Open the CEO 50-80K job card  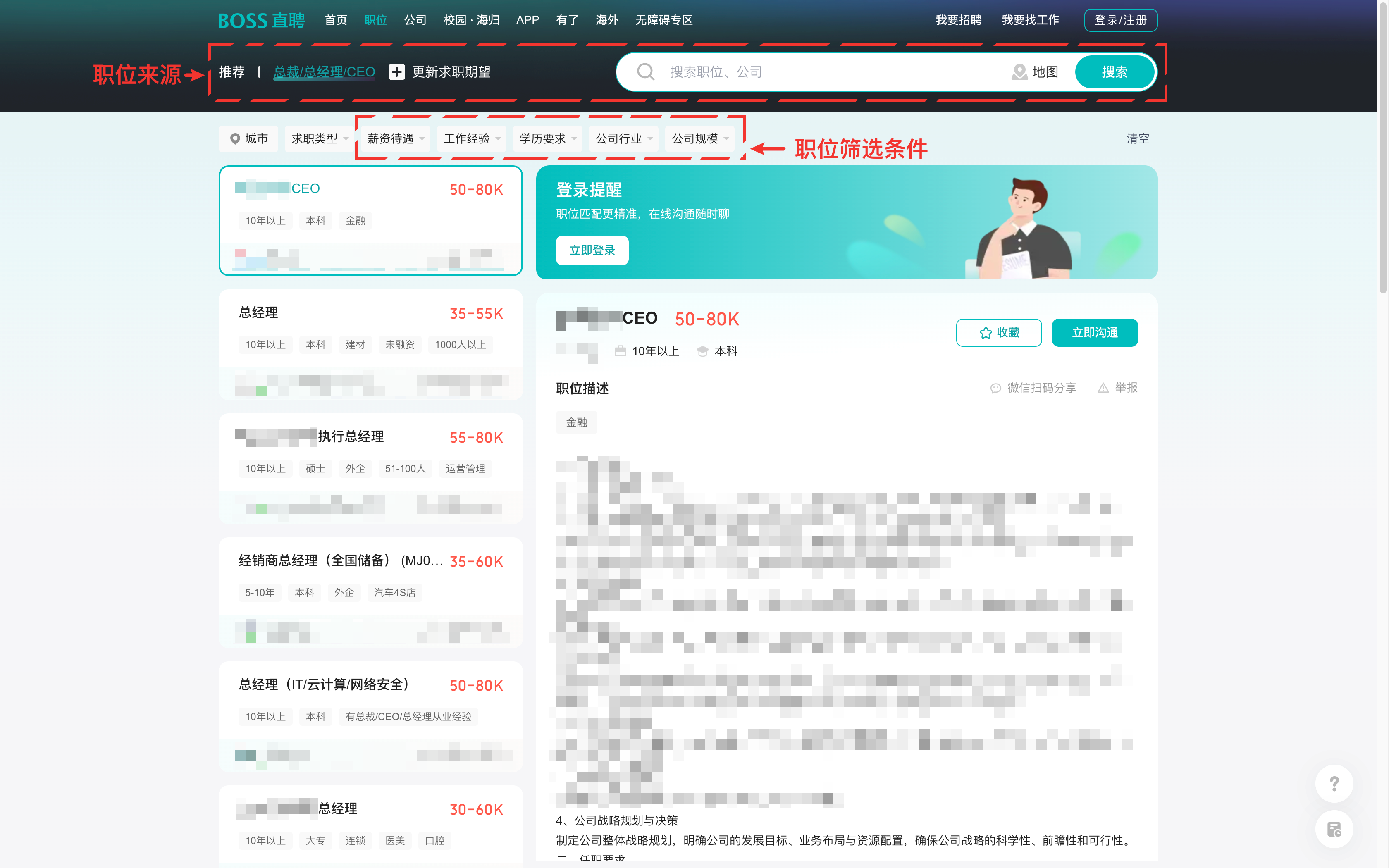point(371,220)
